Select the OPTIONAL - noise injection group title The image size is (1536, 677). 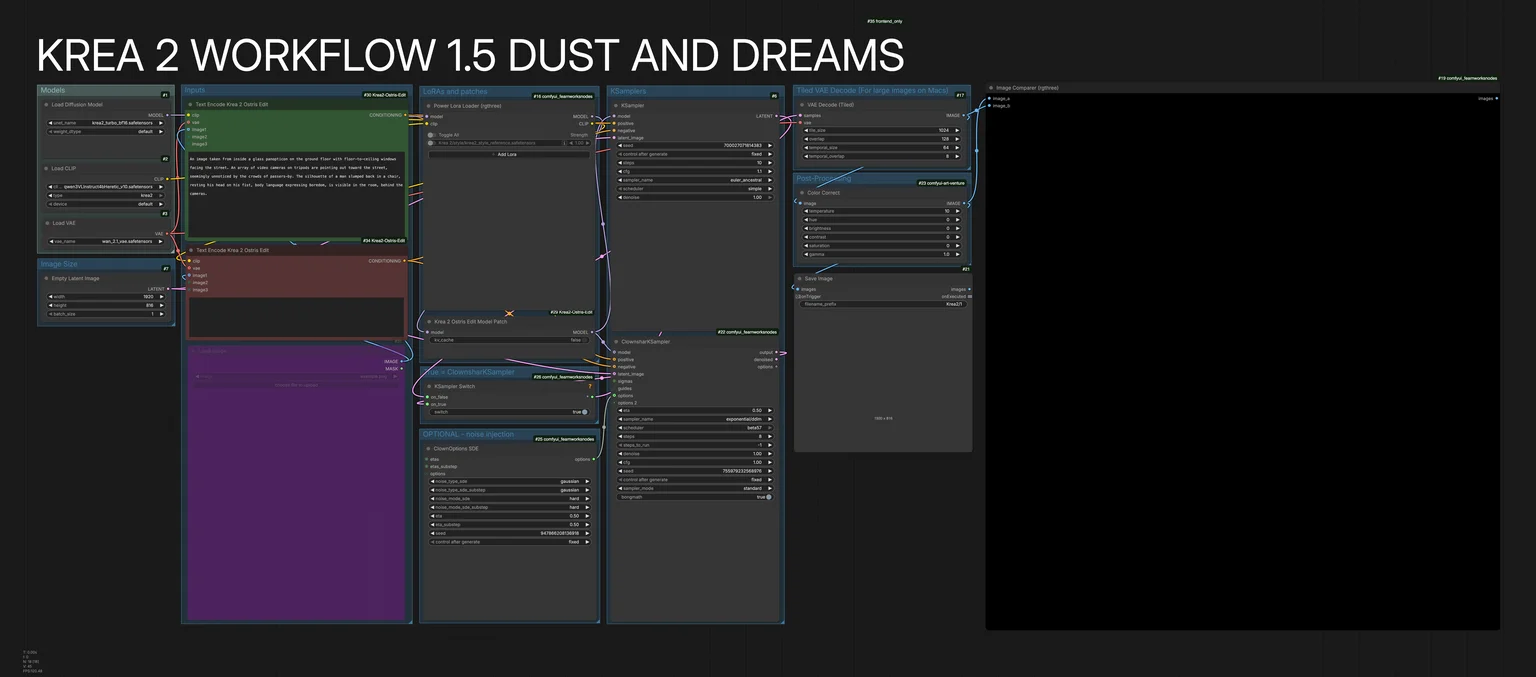(468, 435)
